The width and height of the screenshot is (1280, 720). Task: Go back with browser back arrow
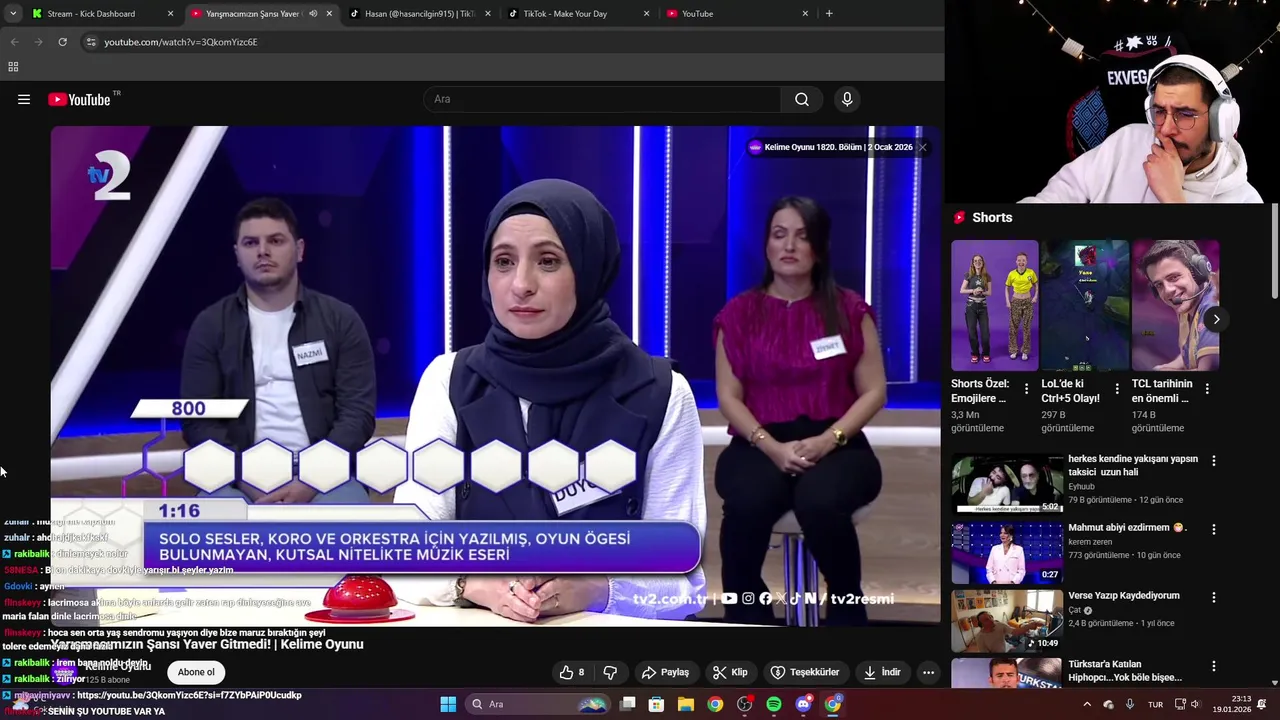coord(14,42)
